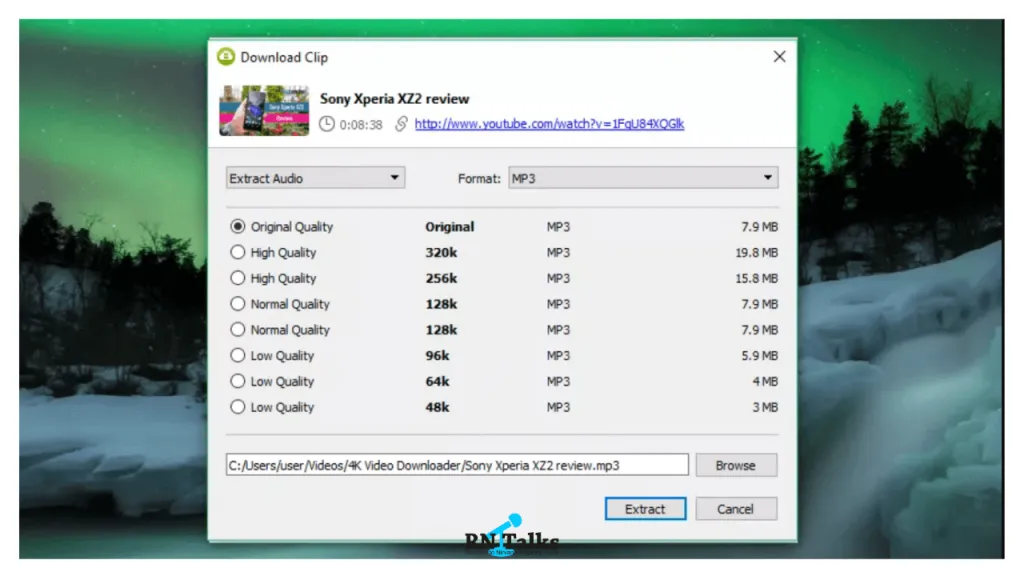The image size is (1024, 576).
Task: Click the 4K Video Downloader app icon
Action: 226,57
